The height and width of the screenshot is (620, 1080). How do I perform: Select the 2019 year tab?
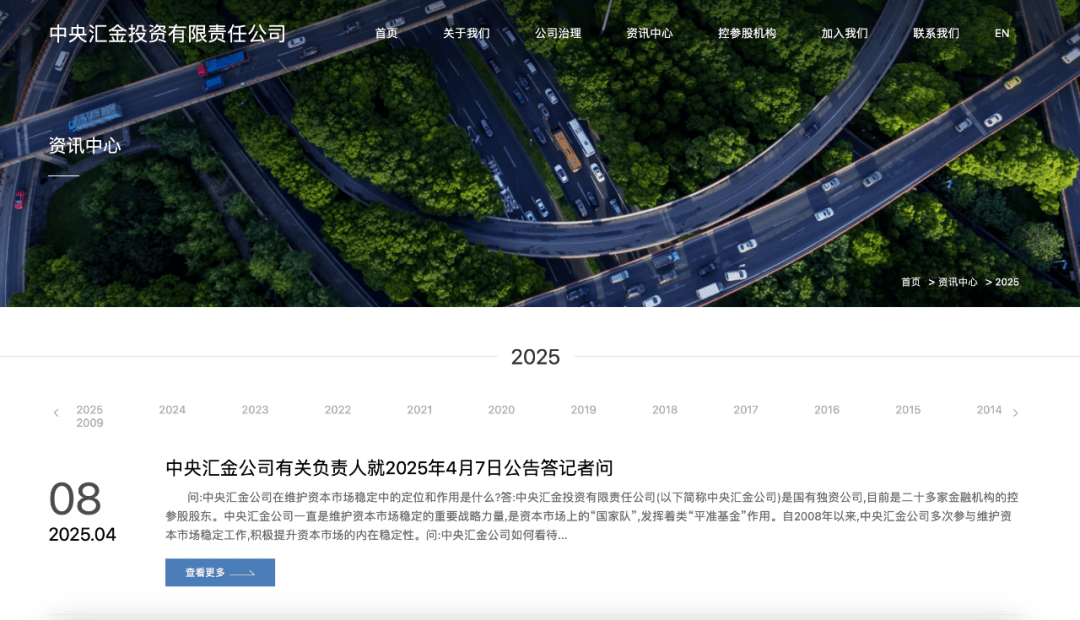point(583,410)
